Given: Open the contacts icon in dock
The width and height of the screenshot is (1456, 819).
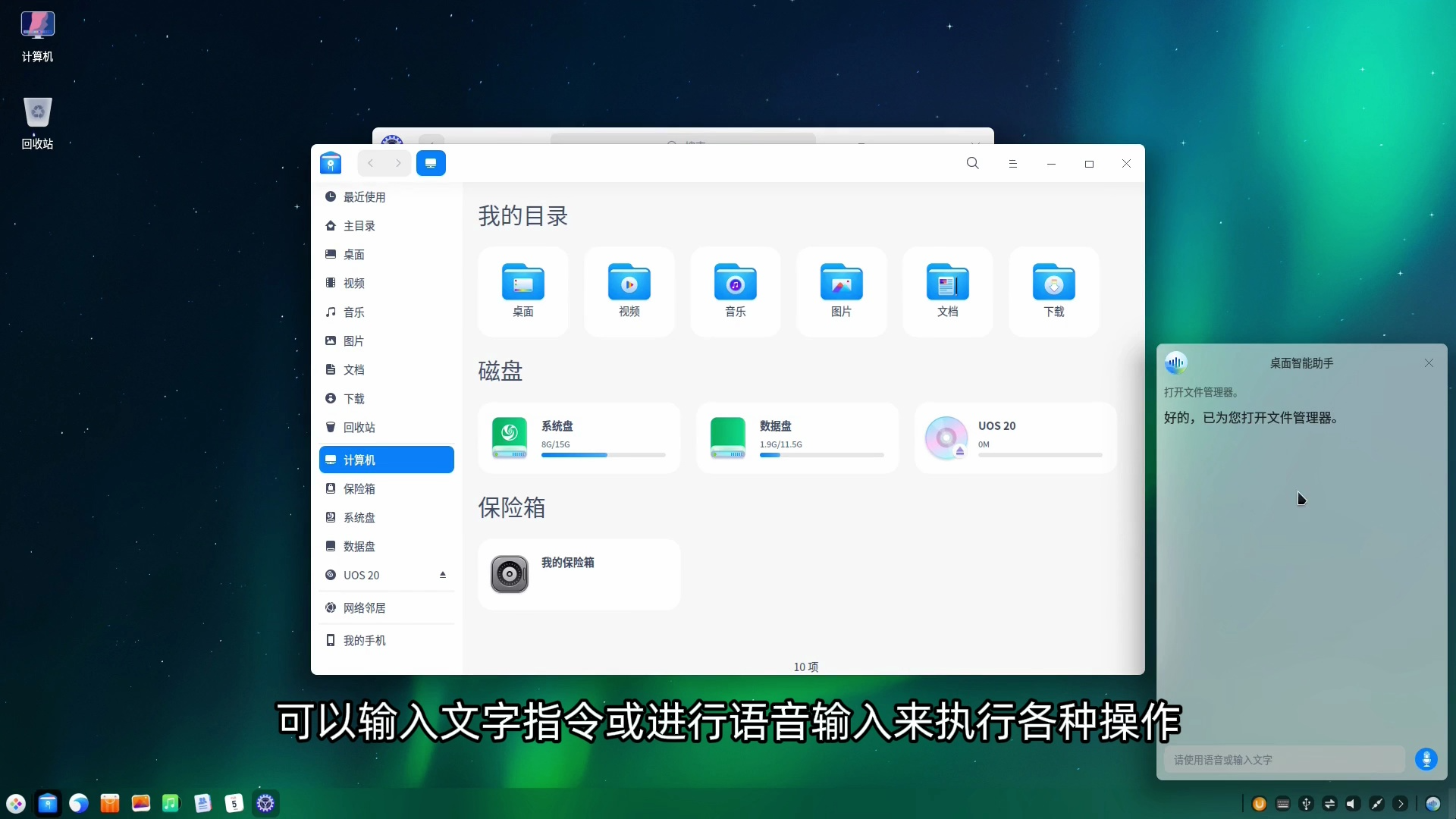Looking at the screenshot, I should point(202,803).
